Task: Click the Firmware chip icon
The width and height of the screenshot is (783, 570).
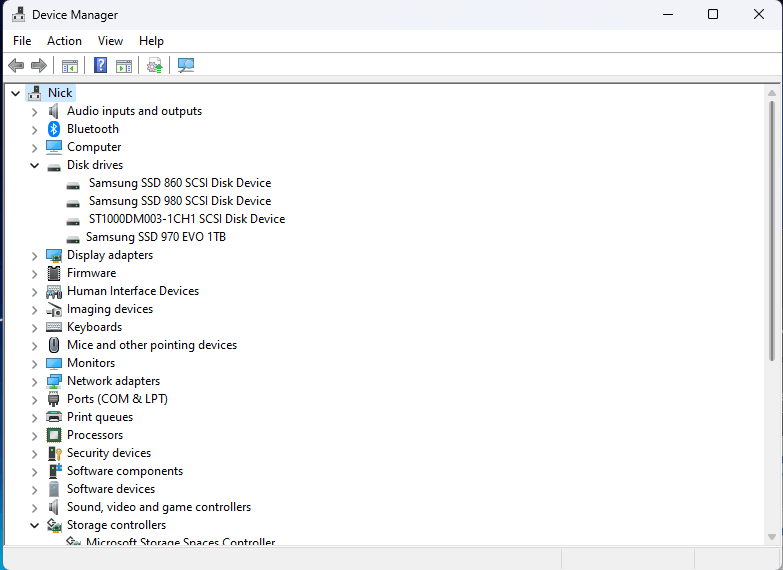Action: click(54, 273)
